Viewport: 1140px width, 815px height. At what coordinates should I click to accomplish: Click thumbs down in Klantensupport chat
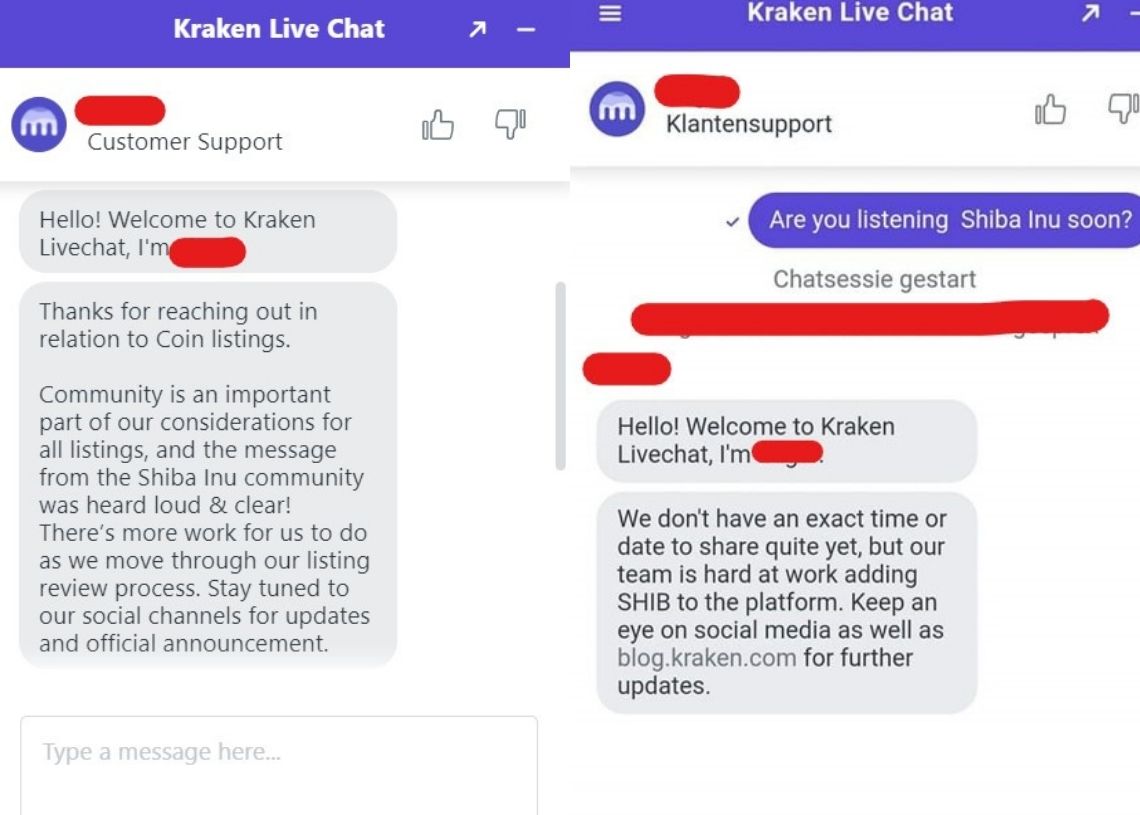[x=1123, y=108]
